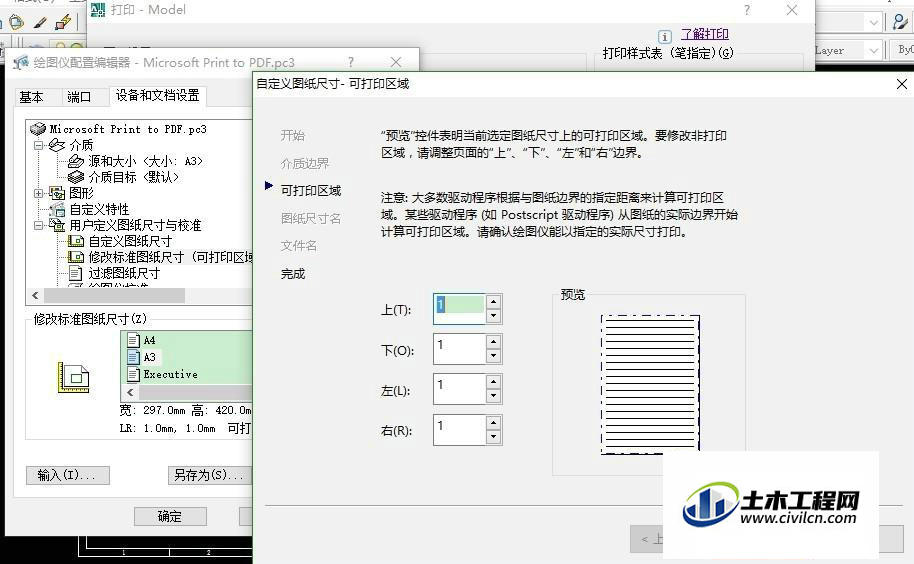Click the 完成 wizard step
The width and height of the screenshot is (914, 564).
click(293, 273)
